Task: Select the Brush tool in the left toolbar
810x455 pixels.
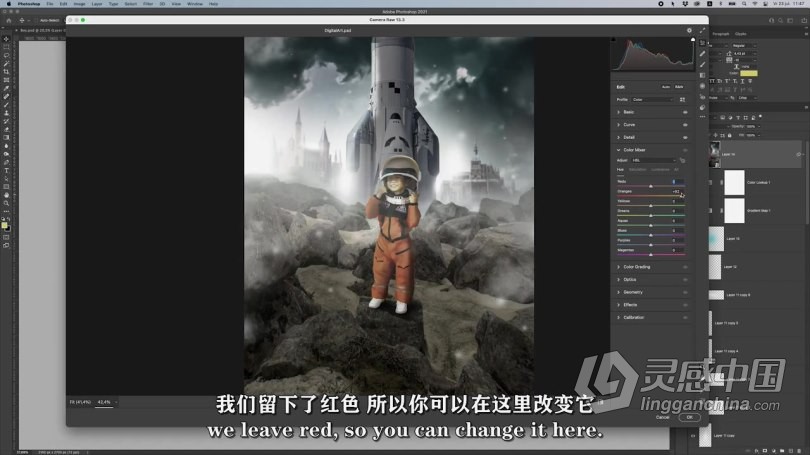Action: coord(6,105)
